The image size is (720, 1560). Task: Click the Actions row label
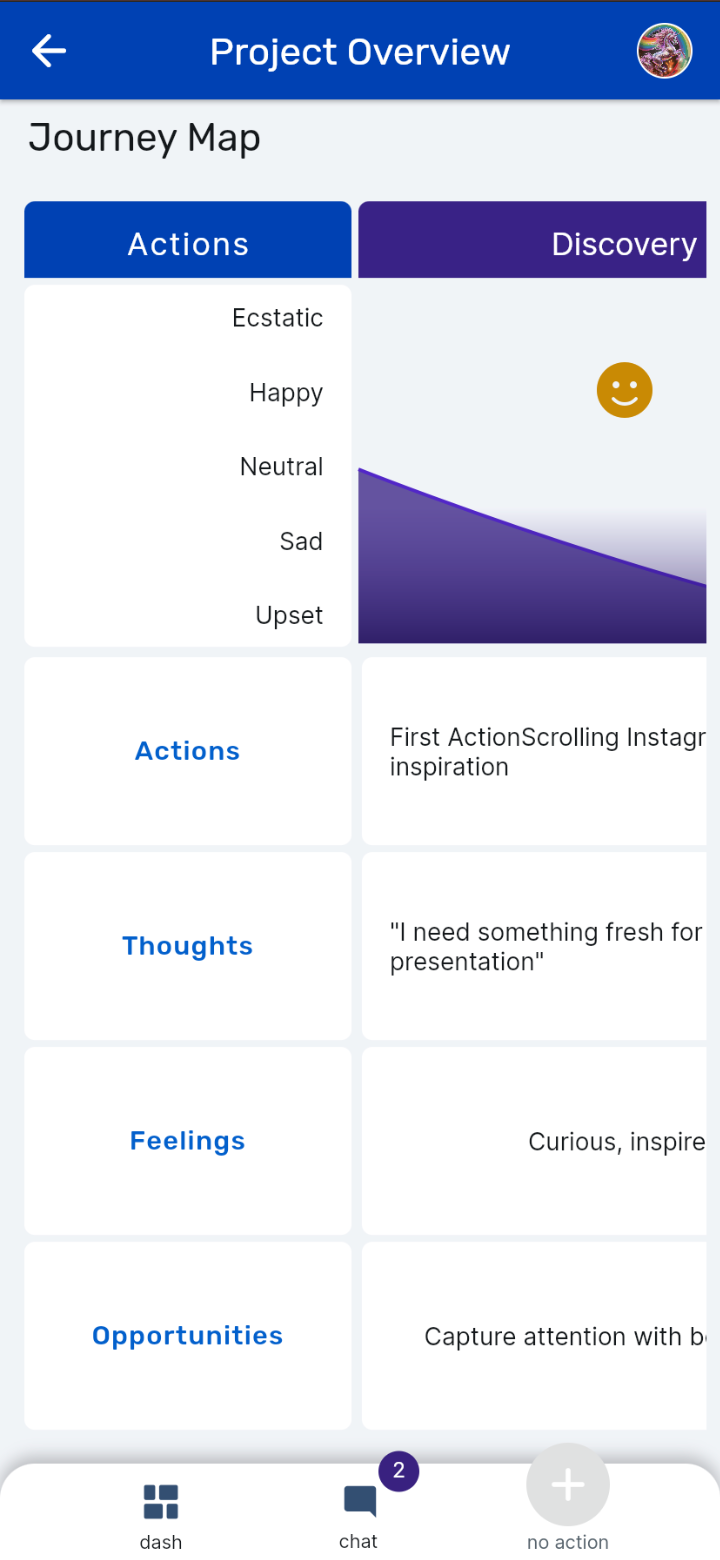pyautogui.click(x=188, y=751)
